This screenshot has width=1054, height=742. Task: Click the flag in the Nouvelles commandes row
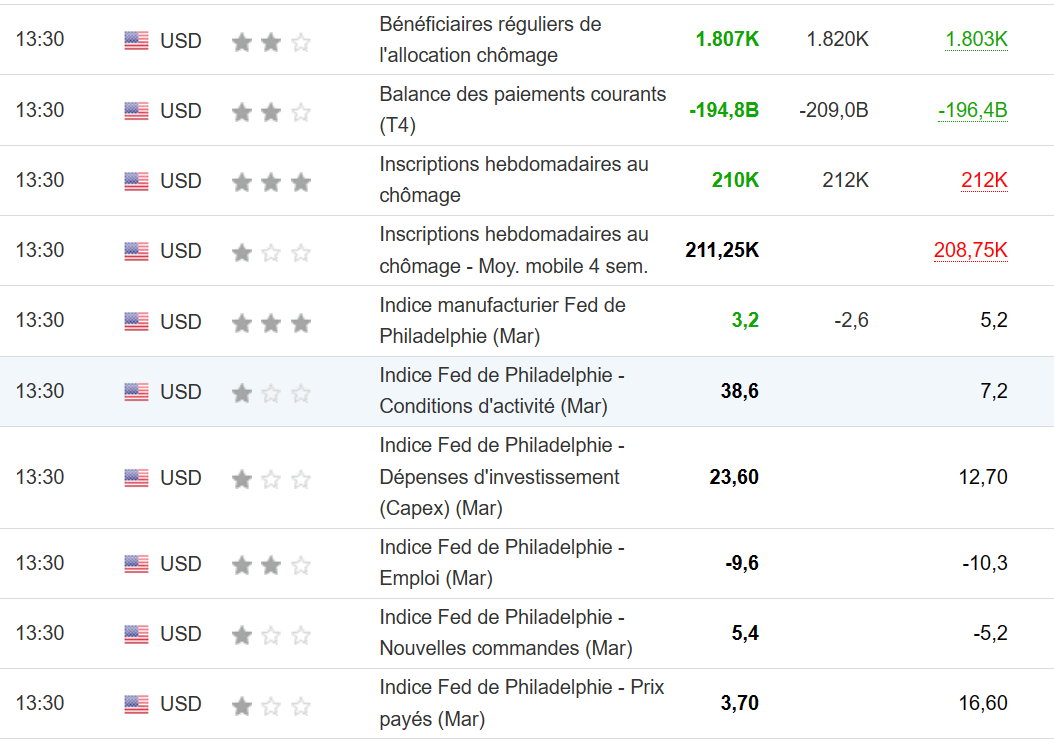(136, 635)
